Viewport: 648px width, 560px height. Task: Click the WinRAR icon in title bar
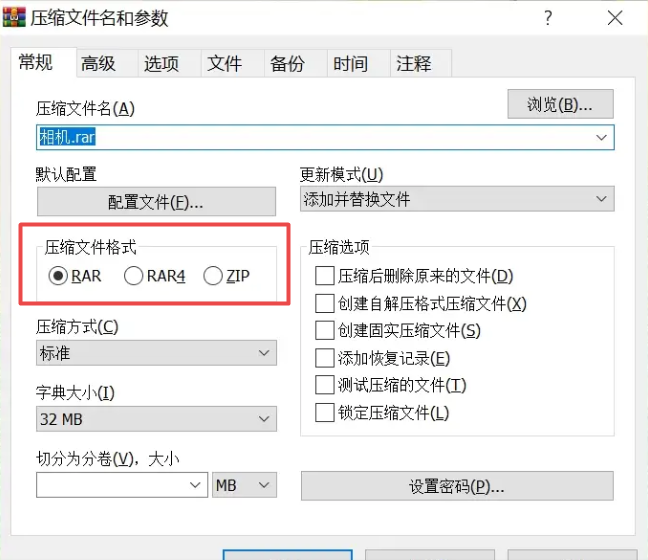(14, 17)
